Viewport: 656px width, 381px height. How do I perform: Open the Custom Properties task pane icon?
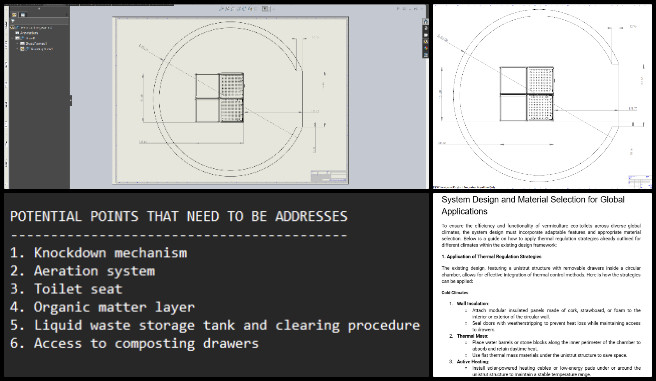425,55
